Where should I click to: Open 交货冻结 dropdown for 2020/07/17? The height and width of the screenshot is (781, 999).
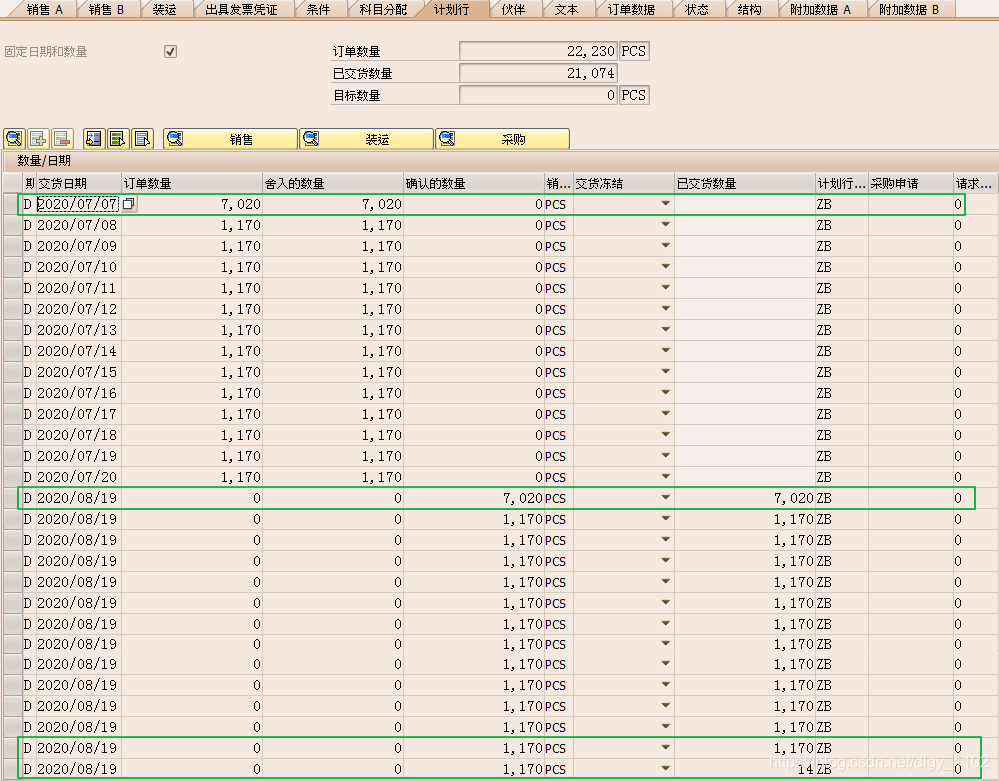(x=665, y=414)
